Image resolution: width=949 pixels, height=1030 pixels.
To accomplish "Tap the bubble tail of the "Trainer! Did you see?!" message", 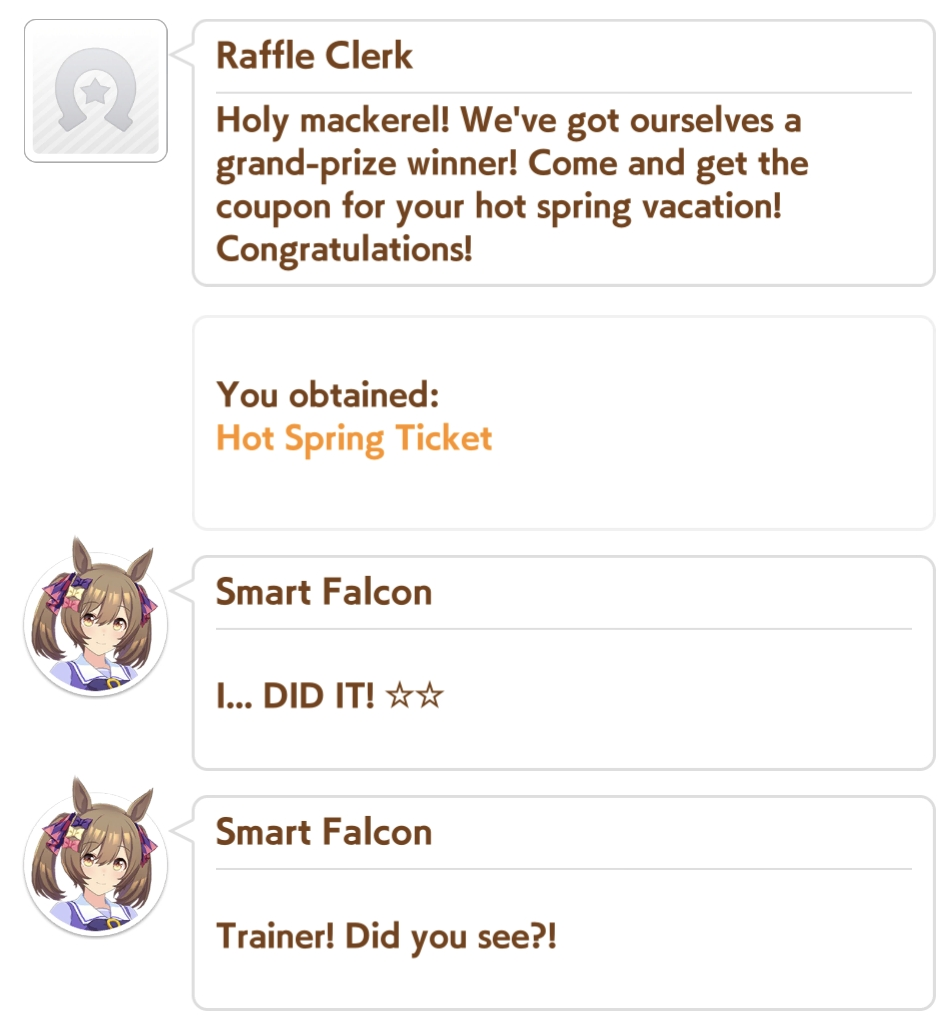I will click(x=183, y=830).
